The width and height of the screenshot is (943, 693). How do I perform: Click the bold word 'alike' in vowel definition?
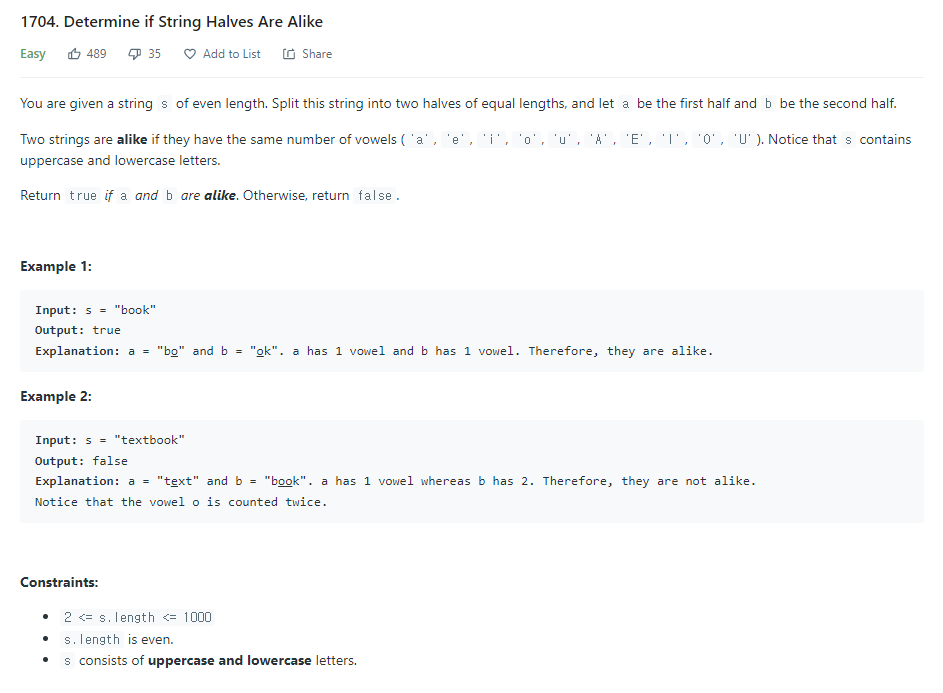(x=132, y=140)
